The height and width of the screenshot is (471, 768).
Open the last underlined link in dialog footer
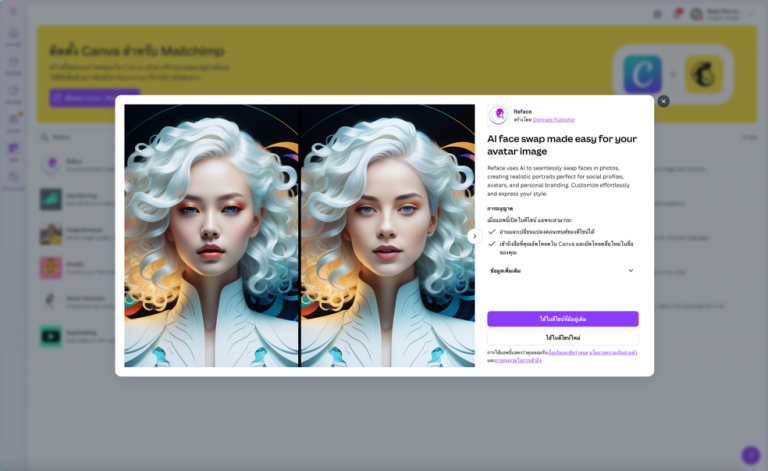(518, 360)
